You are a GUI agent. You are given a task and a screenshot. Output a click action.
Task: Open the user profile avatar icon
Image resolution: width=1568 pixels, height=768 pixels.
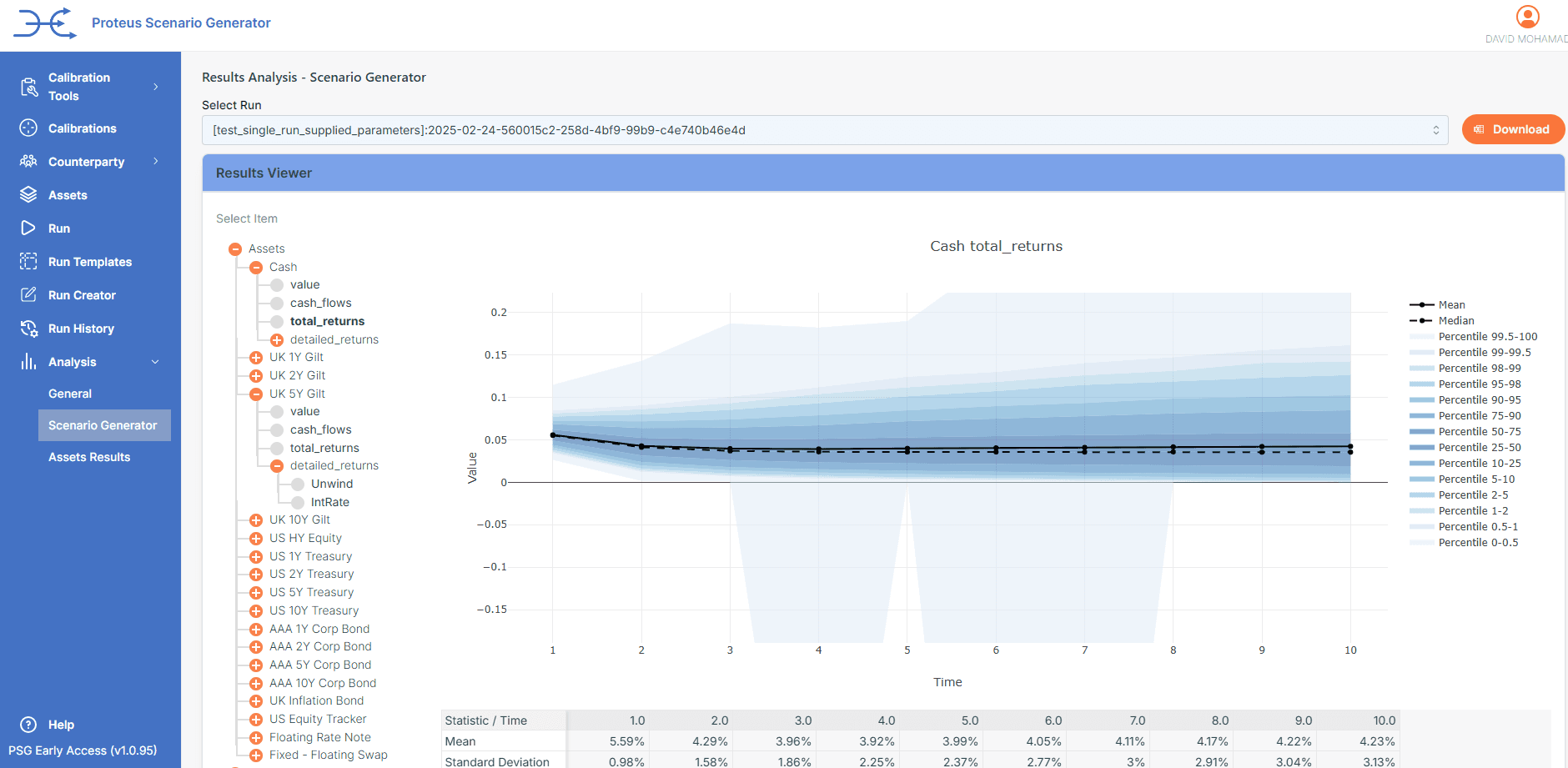point(1527,17)
